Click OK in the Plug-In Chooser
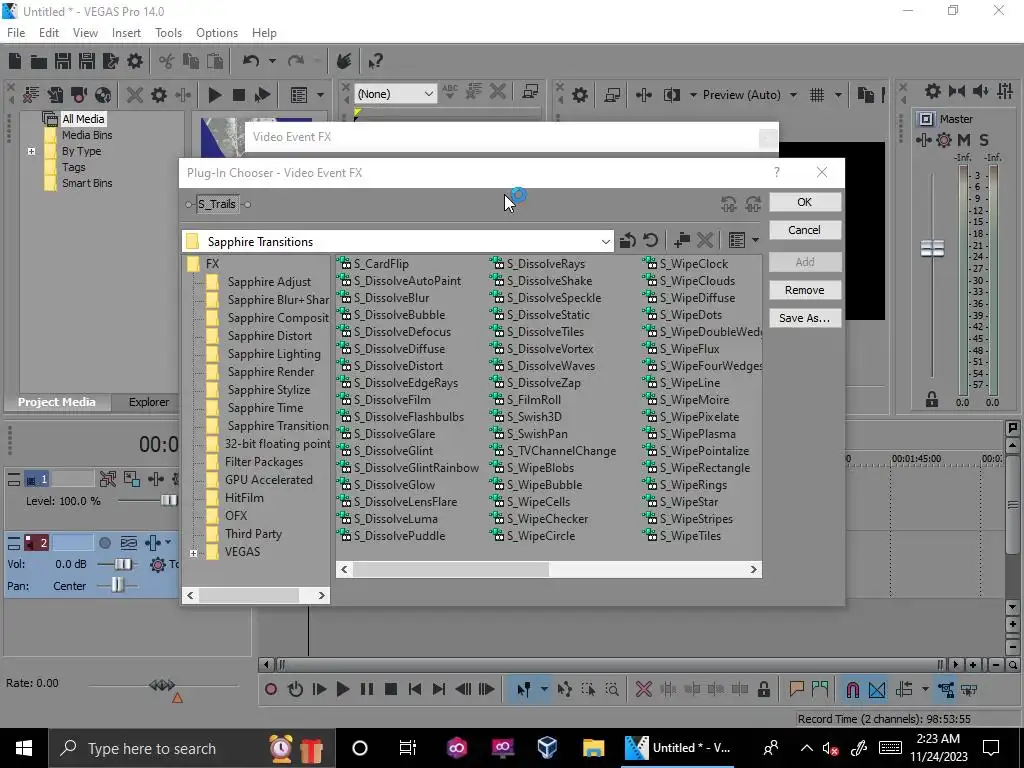This screenshot has height=768, width=1024. point(805,202)
